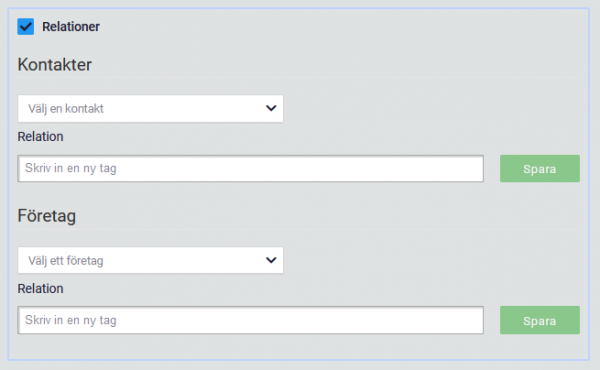Click the chevron arrow on the contact dropdown
The image size is (600, 370).
[x=271, y=108]
